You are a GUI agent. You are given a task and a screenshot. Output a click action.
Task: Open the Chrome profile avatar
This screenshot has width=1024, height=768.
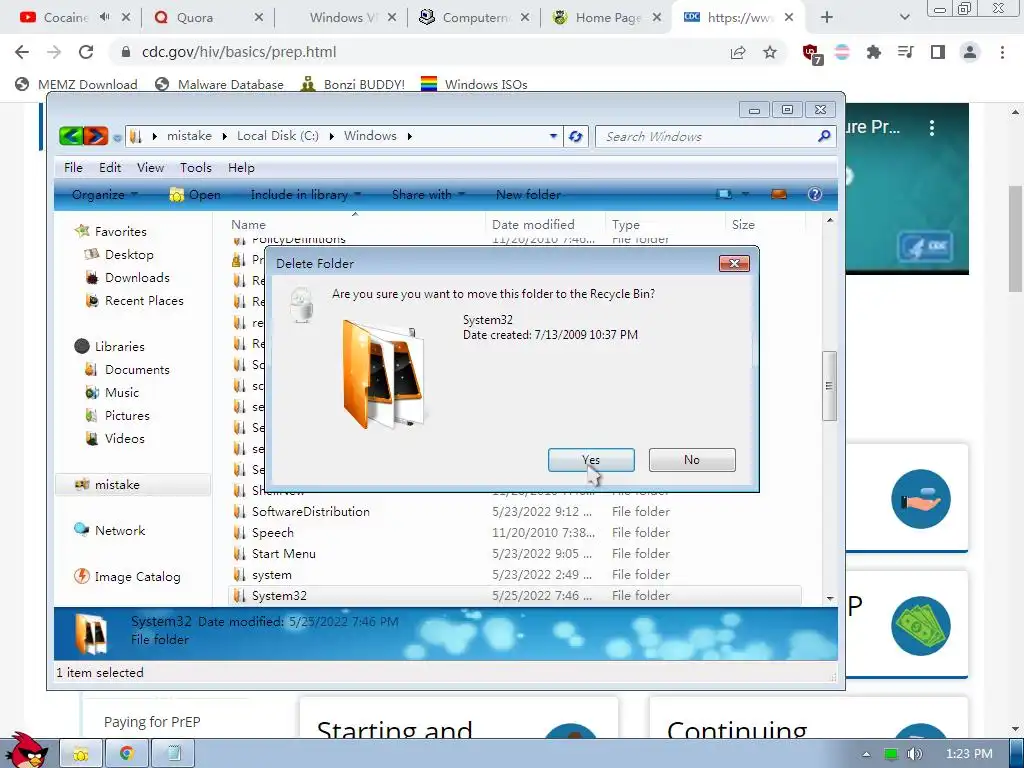tap(970, 52)
